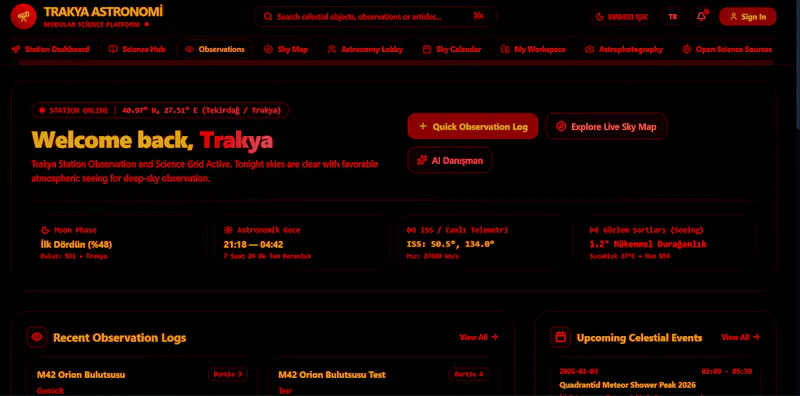Select the İlk Dördün (%48) moon phase value
The image size is (800, 396).
[77, 244]
